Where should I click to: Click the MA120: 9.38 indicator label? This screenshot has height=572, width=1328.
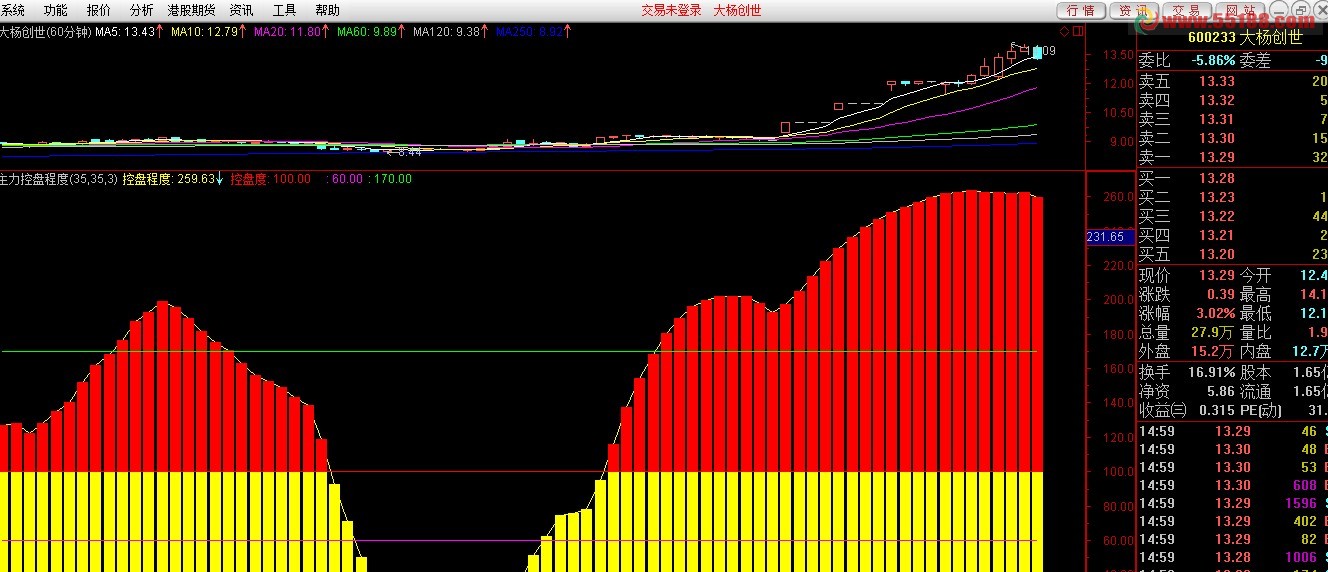pyautogui.click(x=450, y=31)
